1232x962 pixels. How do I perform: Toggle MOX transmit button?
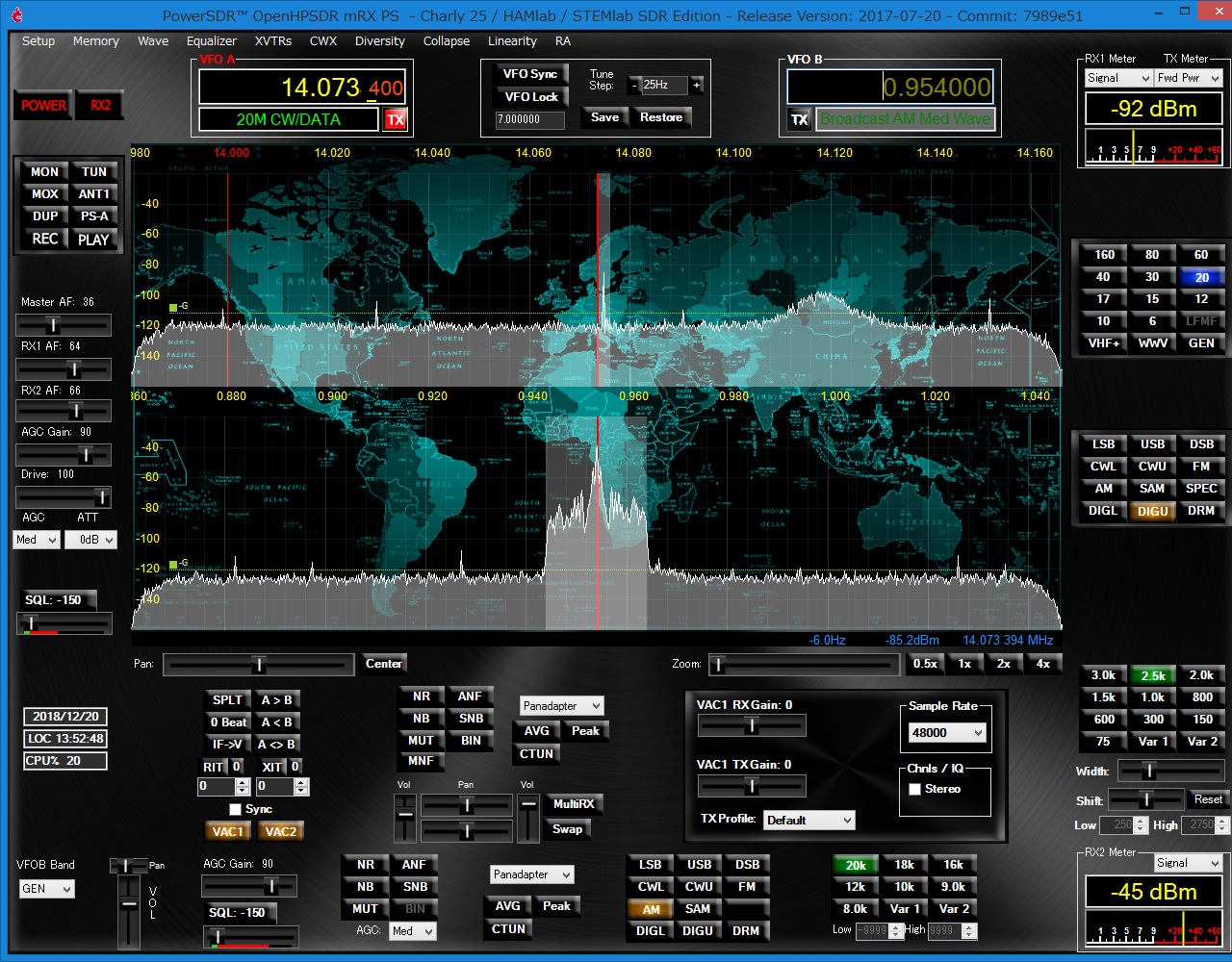[45, 193]
